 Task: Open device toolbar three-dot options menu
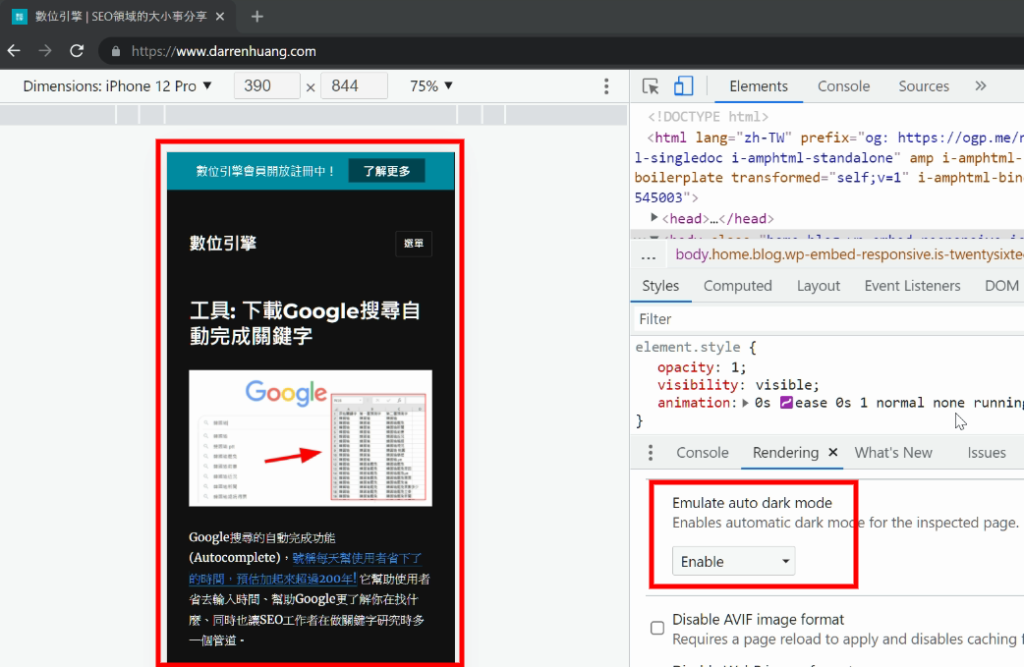(x=606, y=86)
